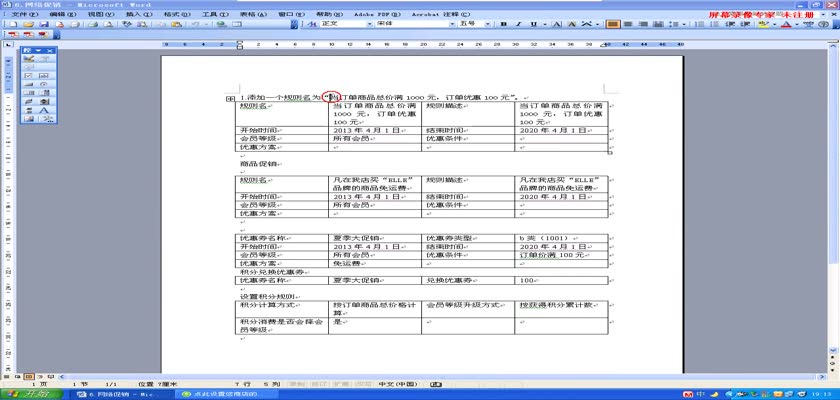Click the Bullets list icon

715,24
